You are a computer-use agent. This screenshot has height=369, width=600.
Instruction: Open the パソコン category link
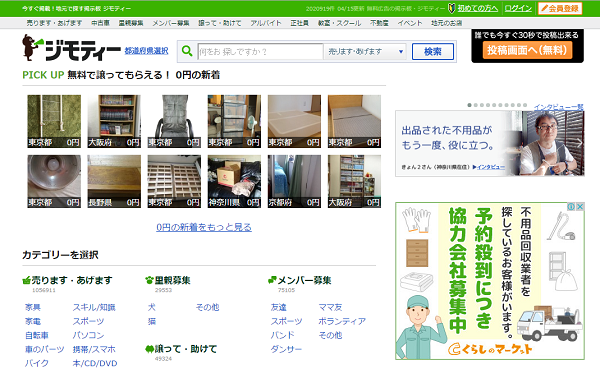[88, 336]
